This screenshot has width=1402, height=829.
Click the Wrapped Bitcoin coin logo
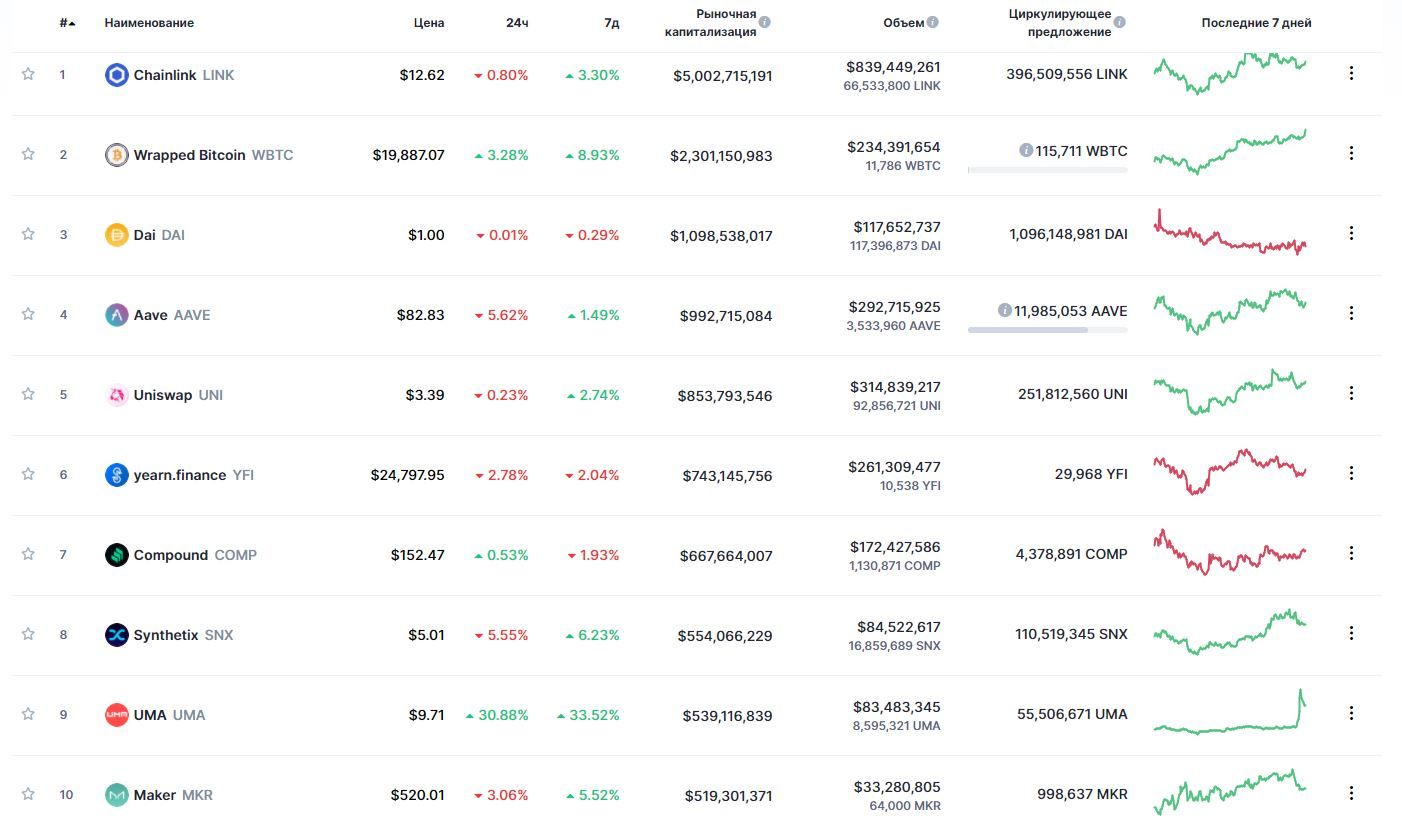tap(117, 155)
